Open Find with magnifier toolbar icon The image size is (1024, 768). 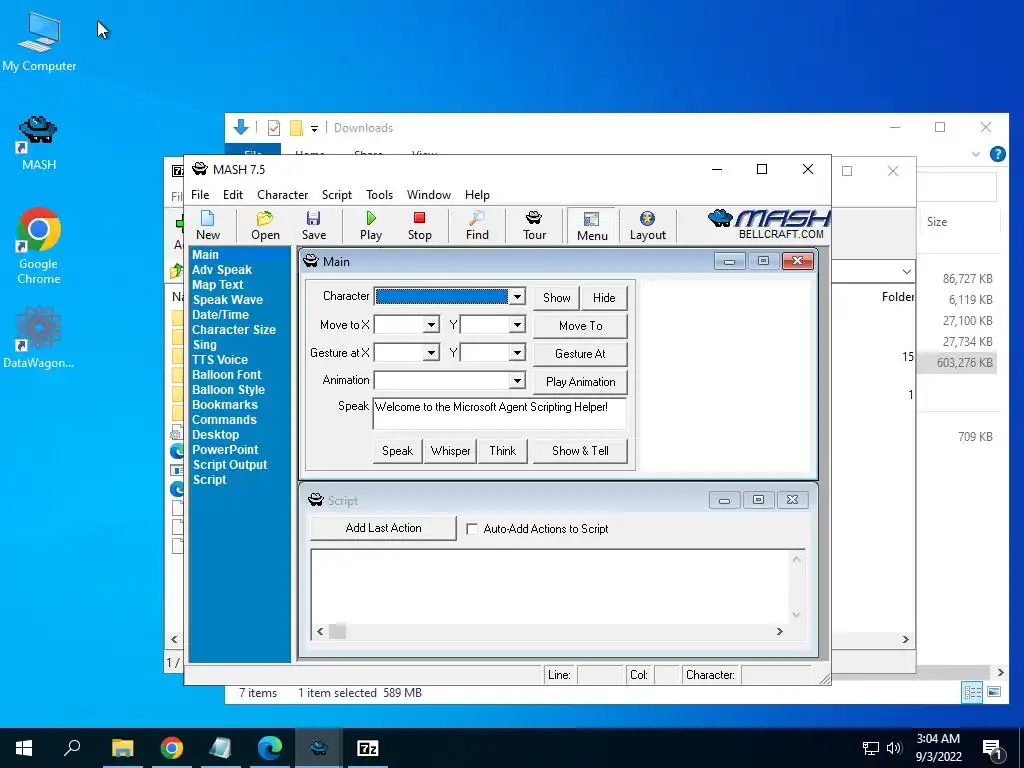[477, 225]
